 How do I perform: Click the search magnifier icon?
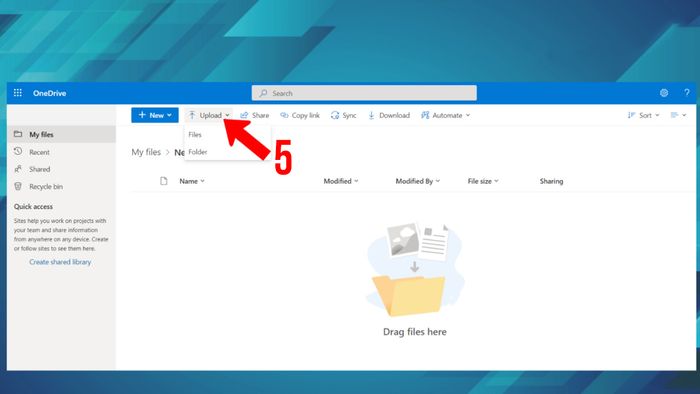point(263,93)
